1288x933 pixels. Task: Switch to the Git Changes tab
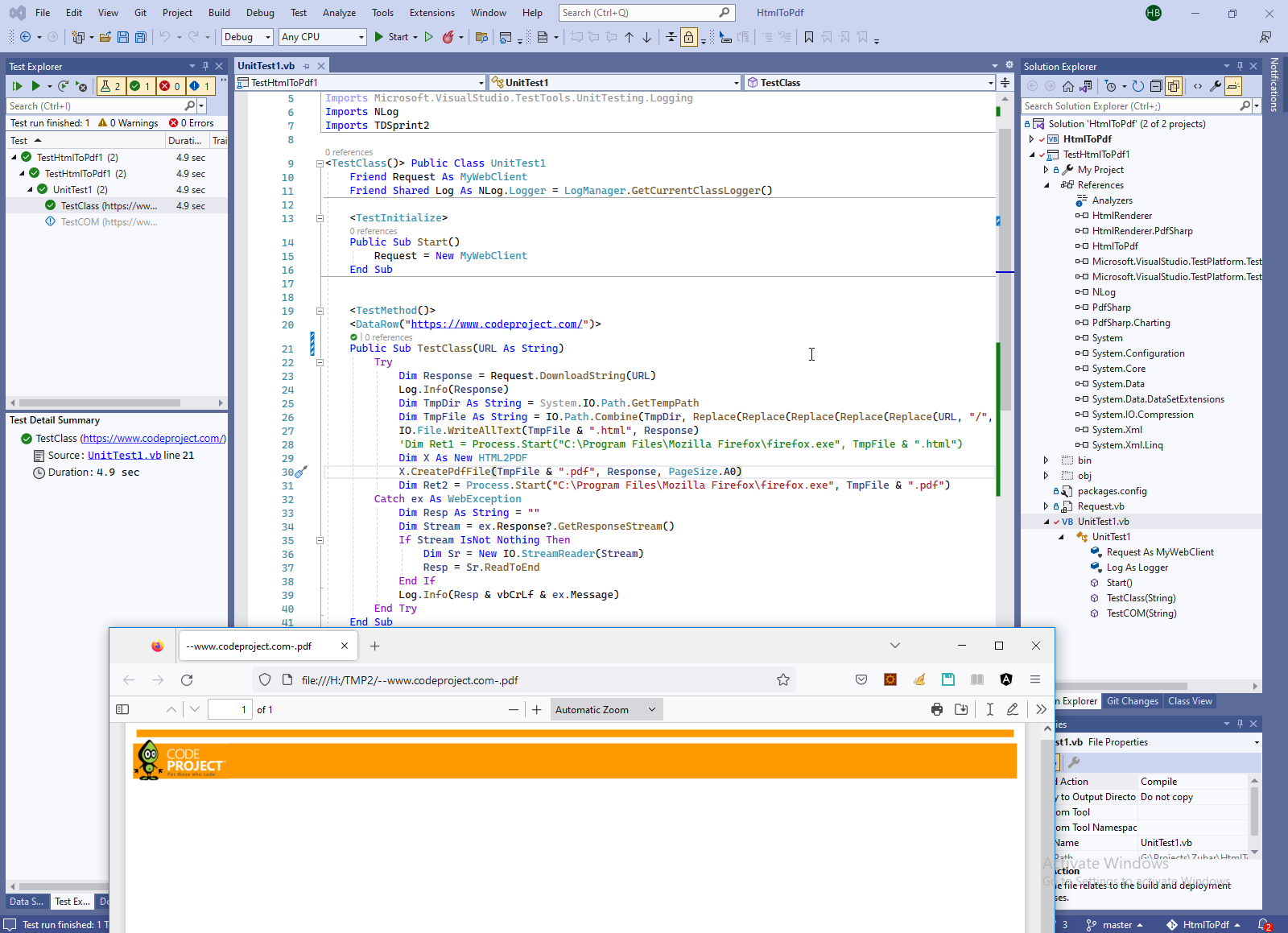pyautogui.click(x=1132, y=701)
